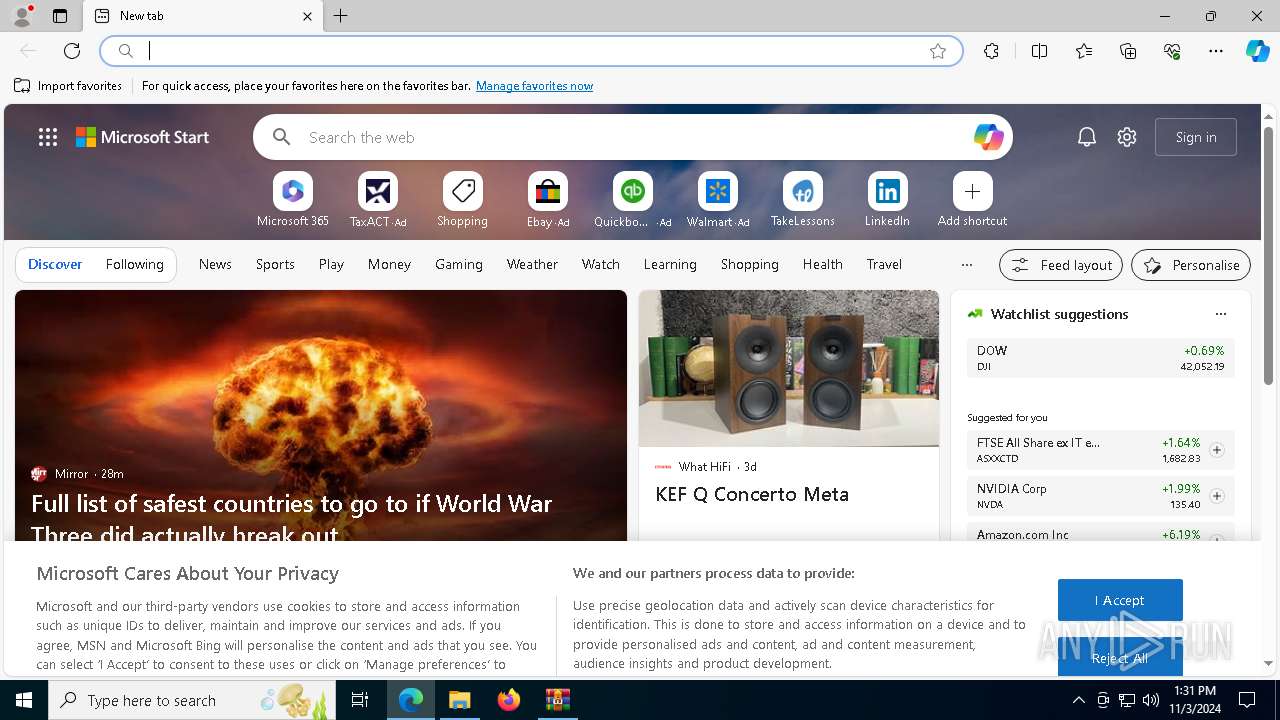Screen dimensions: 1280x720
Task: Open Edge Settings and more menu
Action: point(1216,51)
